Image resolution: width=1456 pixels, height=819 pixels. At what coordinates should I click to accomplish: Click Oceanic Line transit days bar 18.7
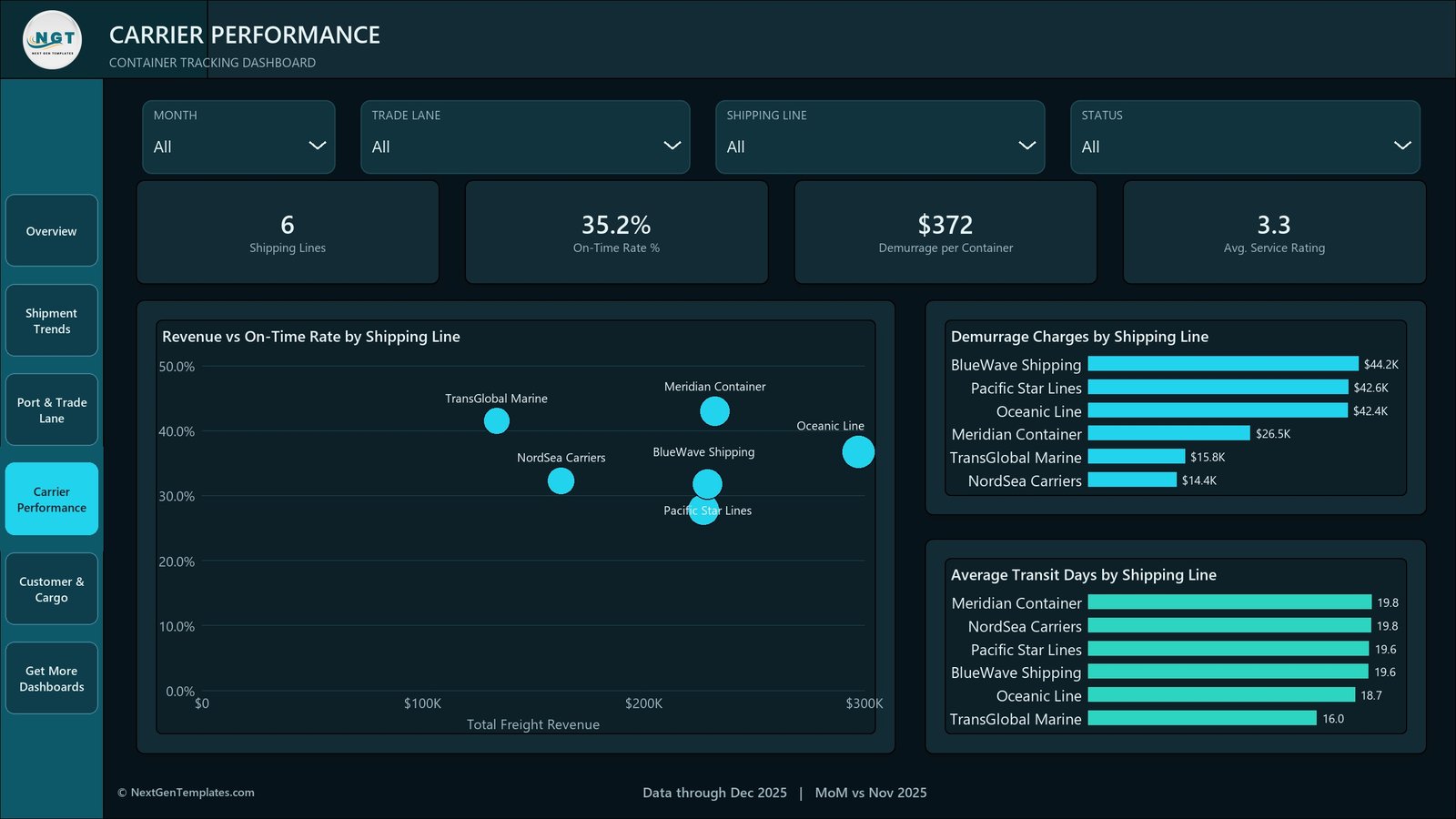point(1221,695)
